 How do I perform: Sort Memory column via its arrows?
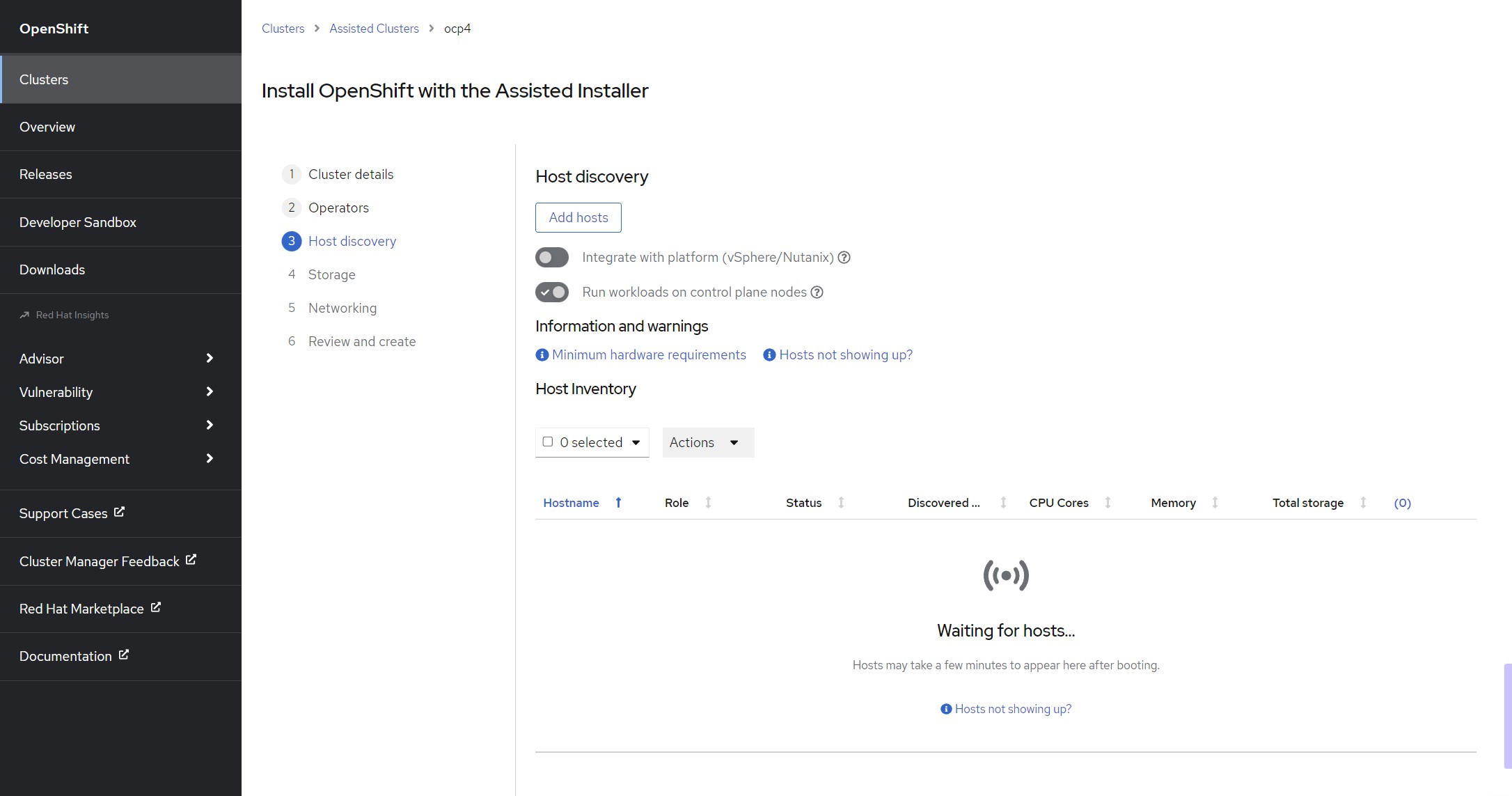pos(1215,503)
